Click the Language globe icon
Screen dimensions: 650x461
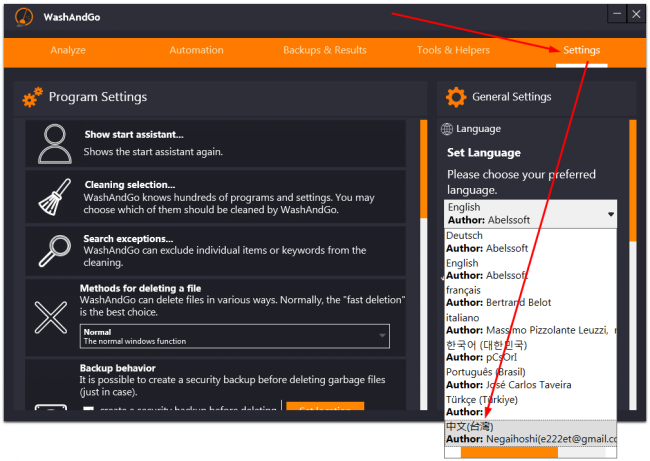click(x=446, y=129)
